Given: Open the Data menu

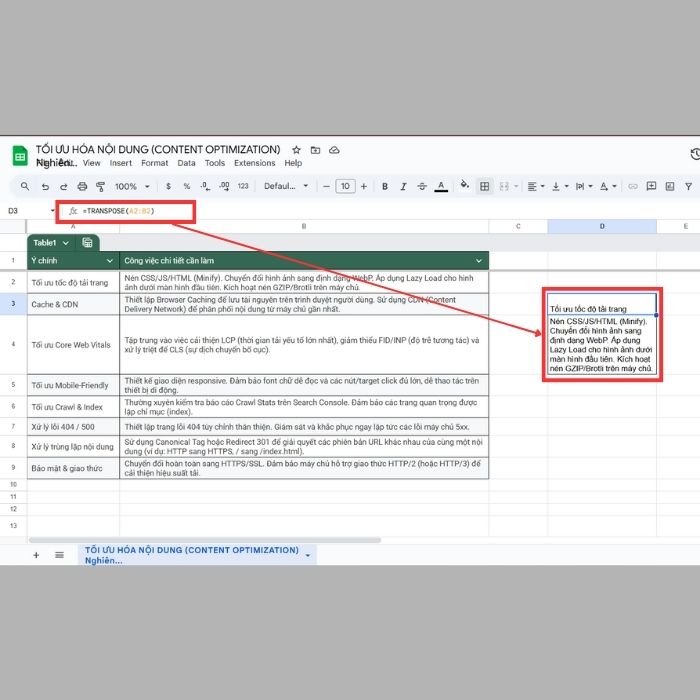Looking at the screenshot, I should [186, 163].
